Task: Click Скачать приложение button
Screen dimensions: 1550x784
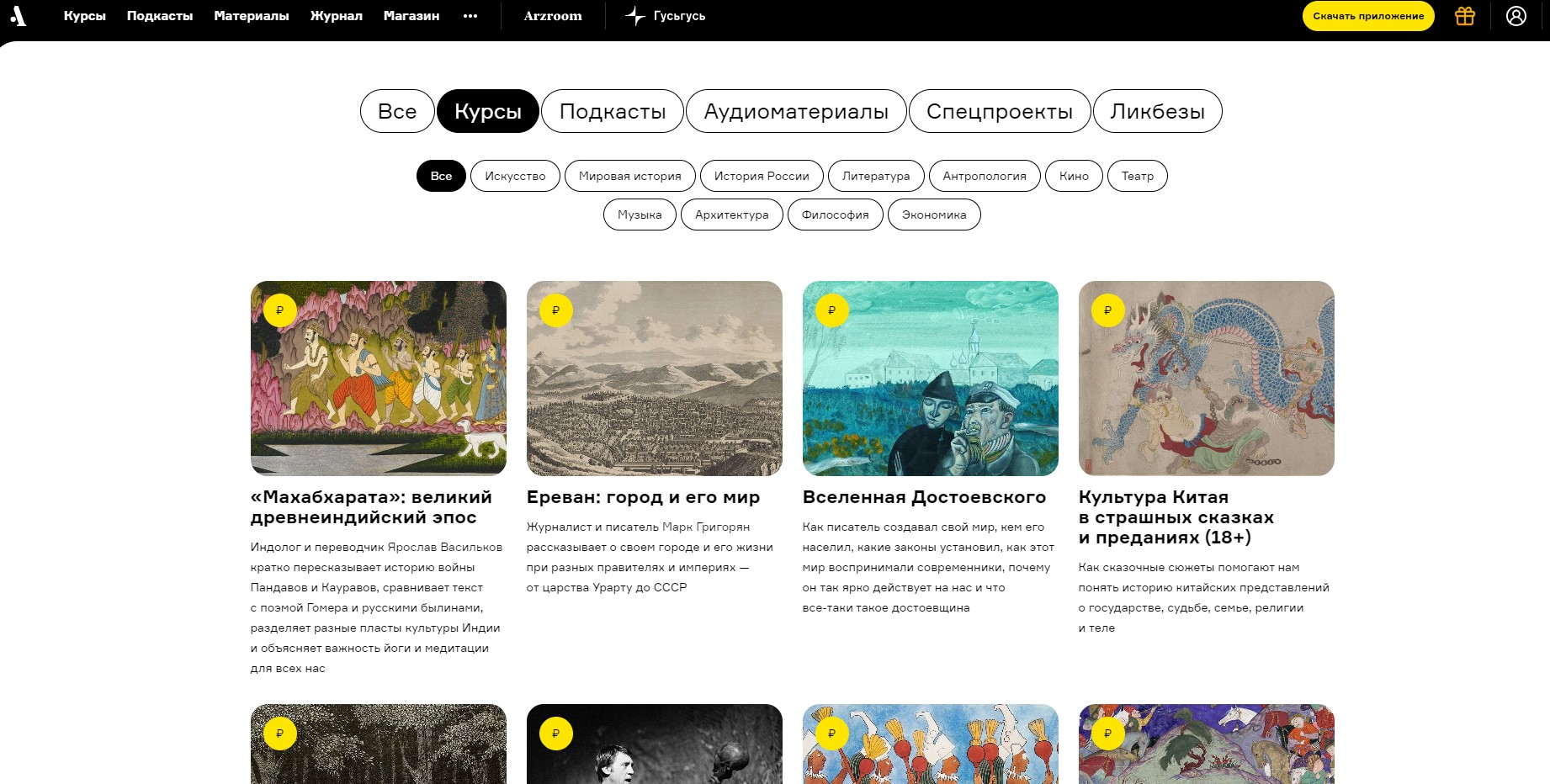Action: (x=1368, y=16)
